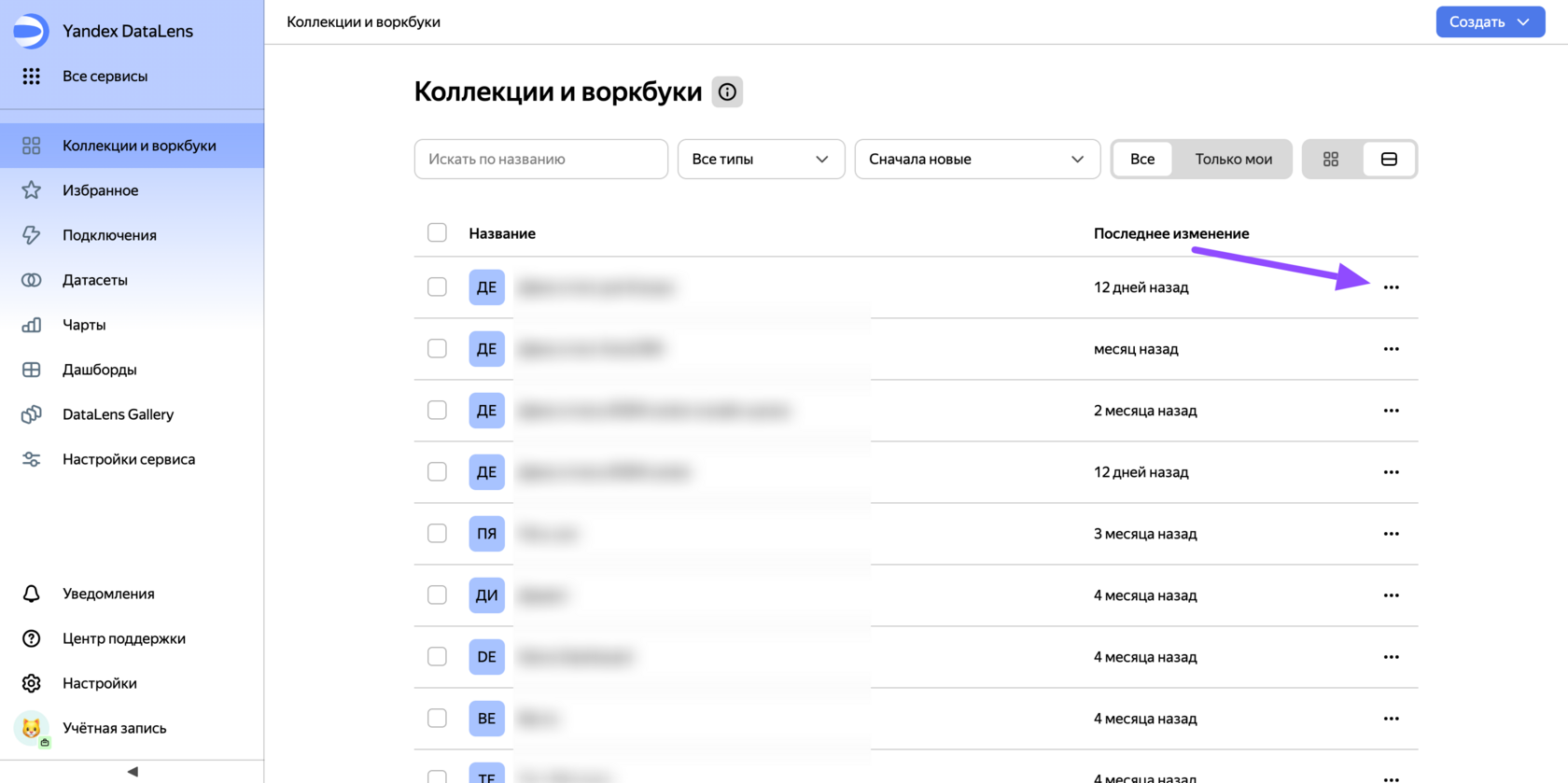Click the DE workbook avatar icon
The image size is (1568, 783).
pos(486,657)
